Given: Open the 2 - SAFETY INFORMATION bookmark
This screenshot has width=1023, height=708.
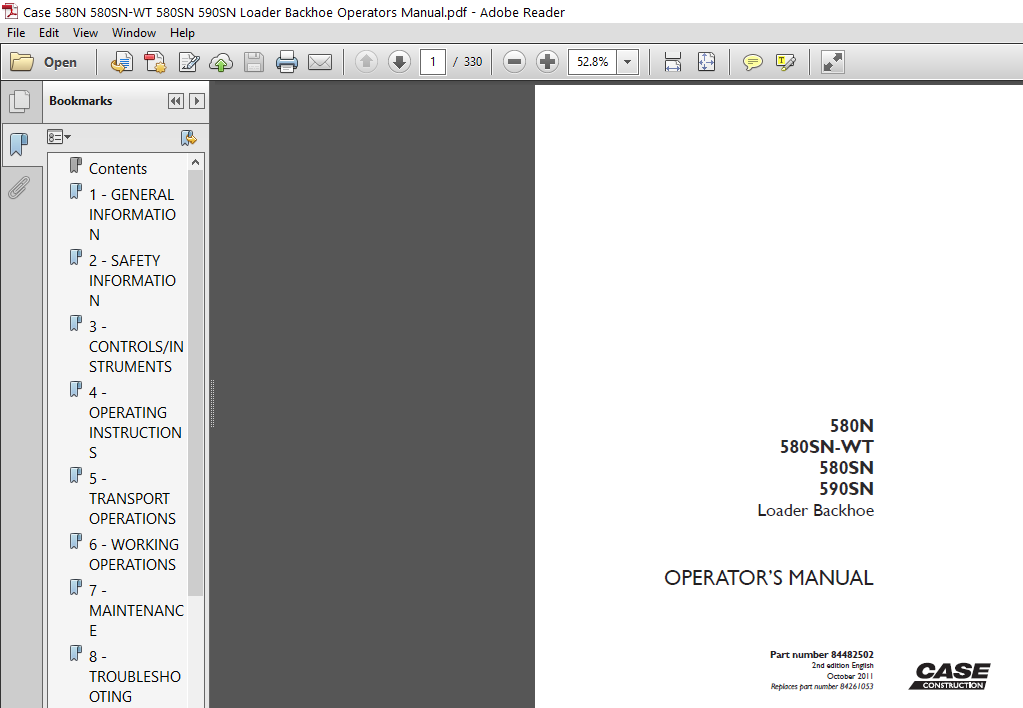Looking at the screenshot, I should coord(132,281).
